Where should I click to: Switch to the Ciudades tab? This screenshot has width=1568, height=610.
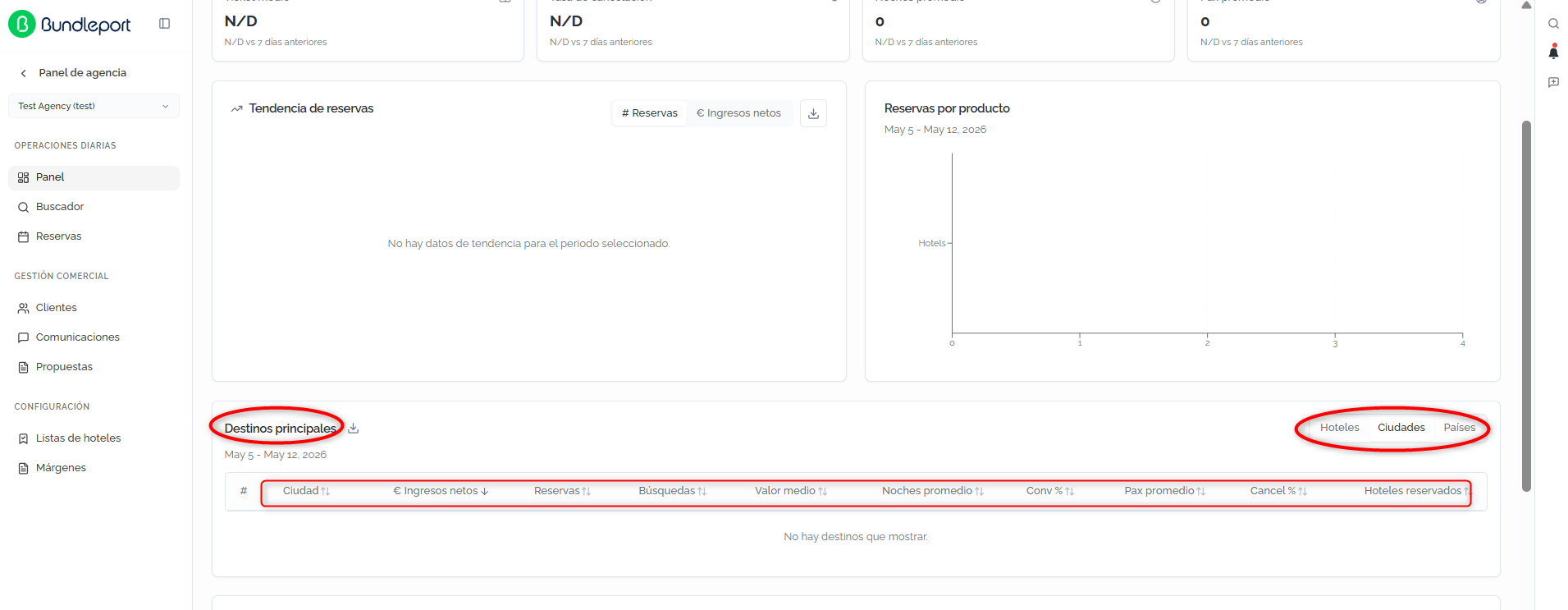(x=1401, y=428)
